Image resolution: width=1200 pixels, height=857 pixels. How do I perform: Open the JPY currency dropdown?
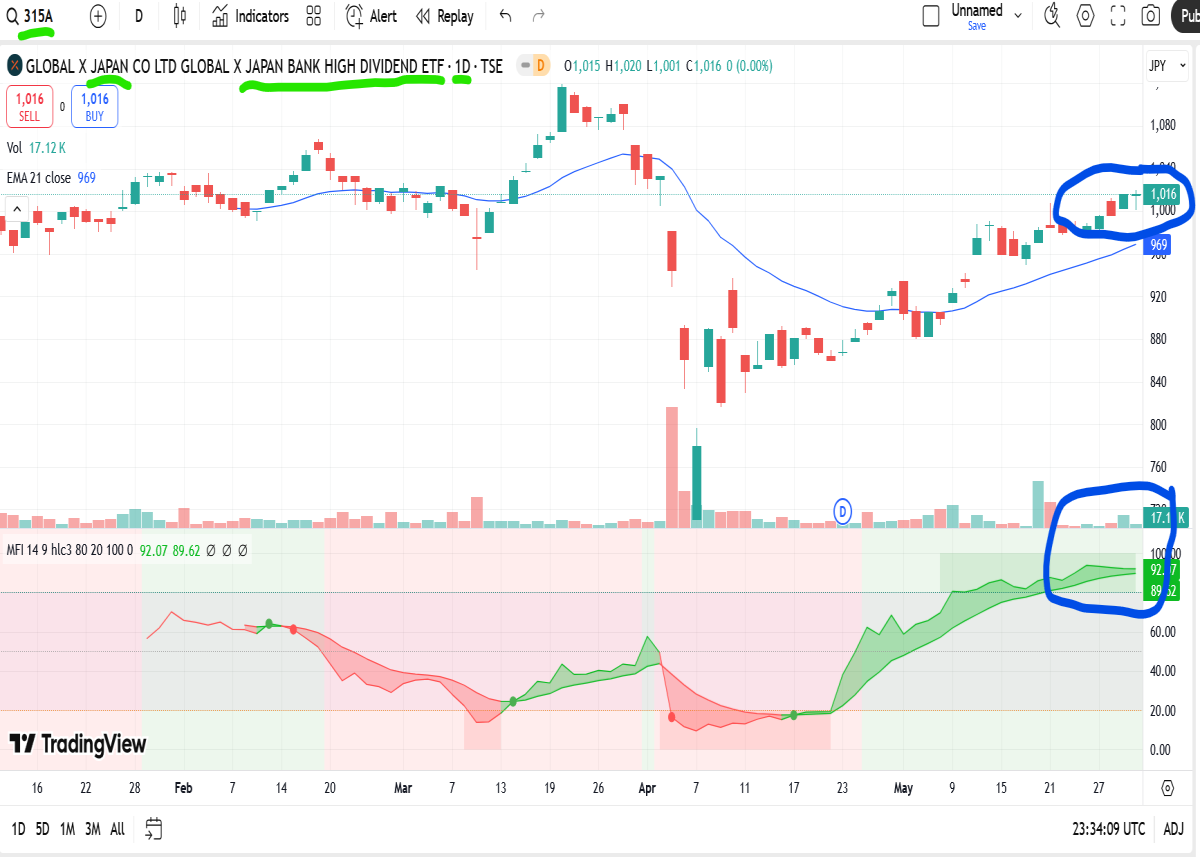[1163, 66]
